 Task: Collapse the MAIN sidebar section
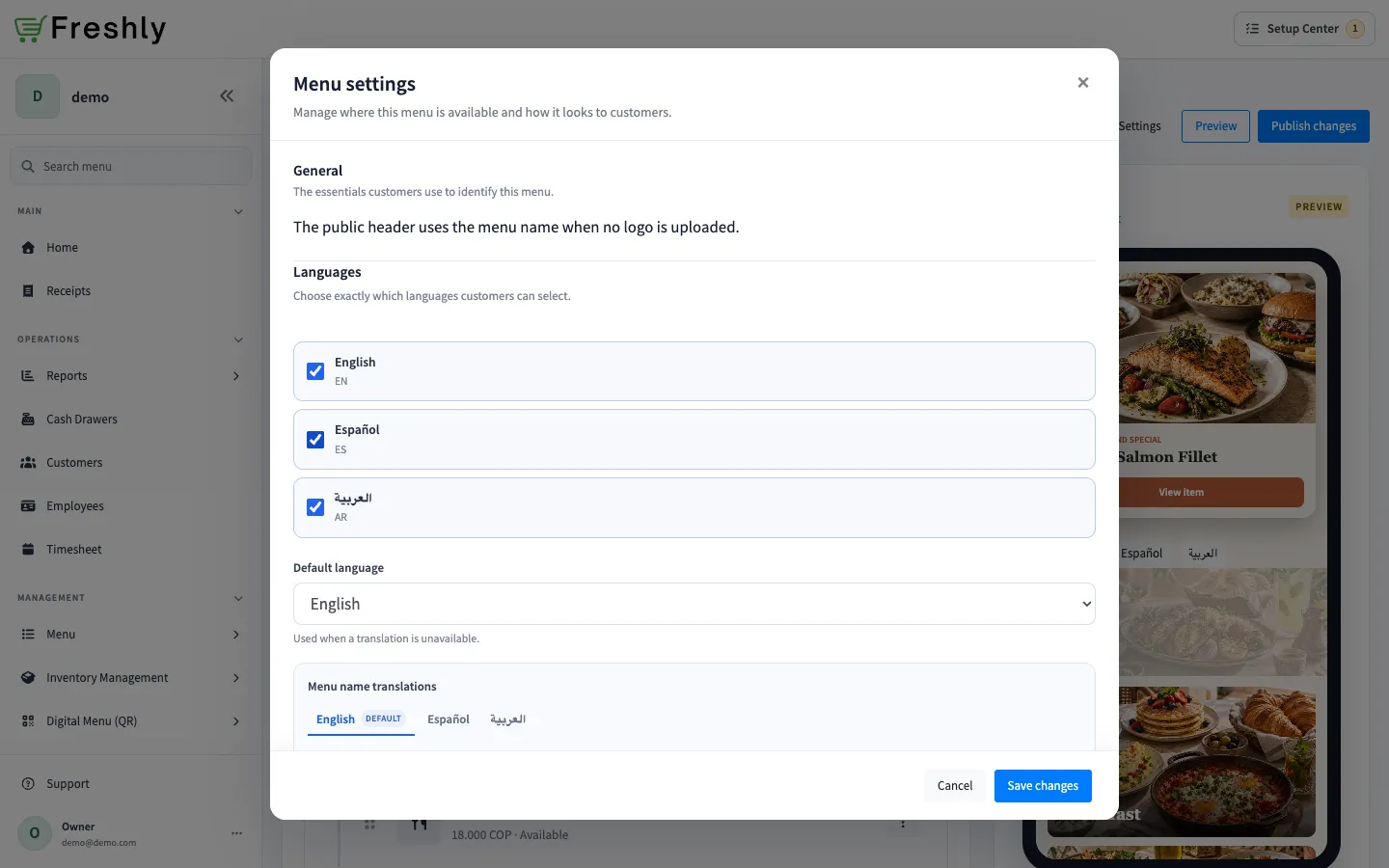238,211
